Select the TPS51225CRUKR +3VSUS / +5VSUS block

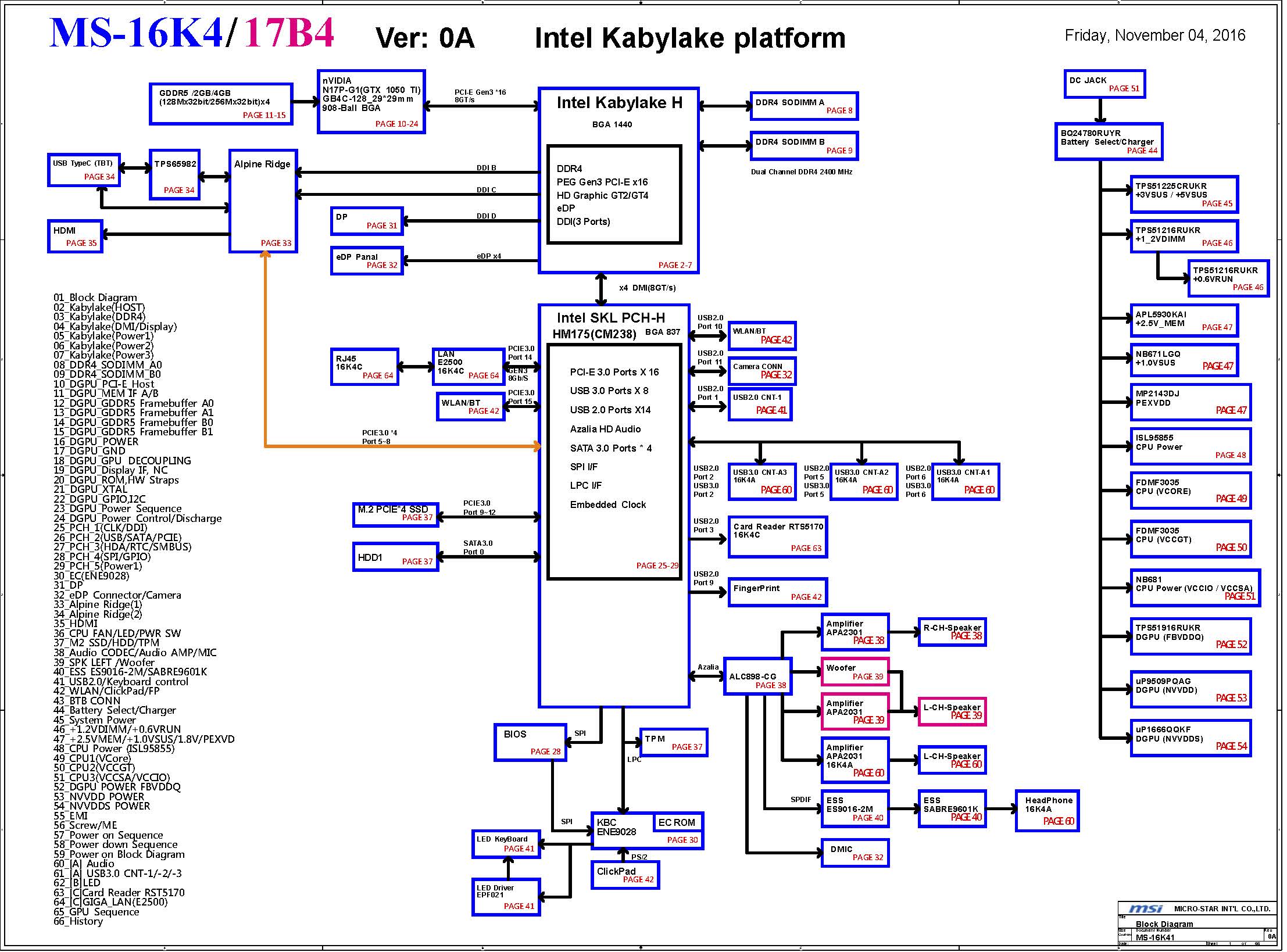pyautogui.click(x=1184, y=195)
